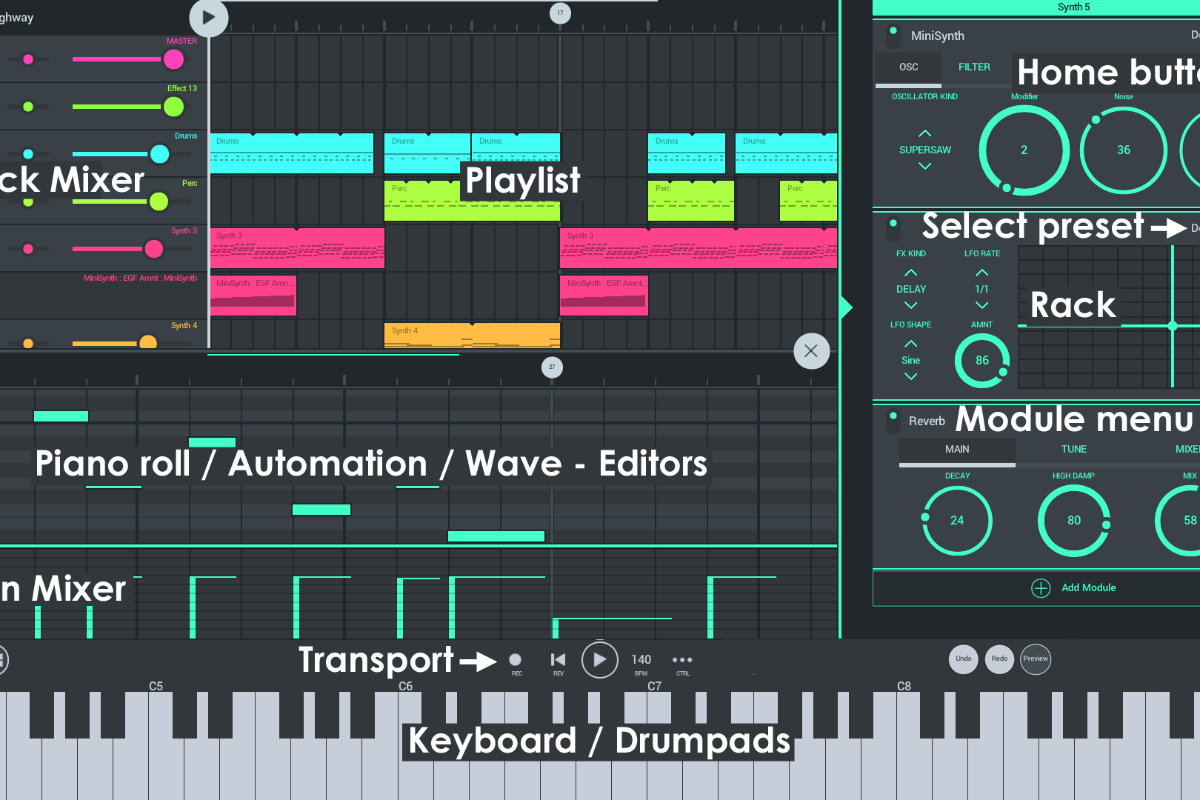Click the Noise knob showing 36

1123,150
